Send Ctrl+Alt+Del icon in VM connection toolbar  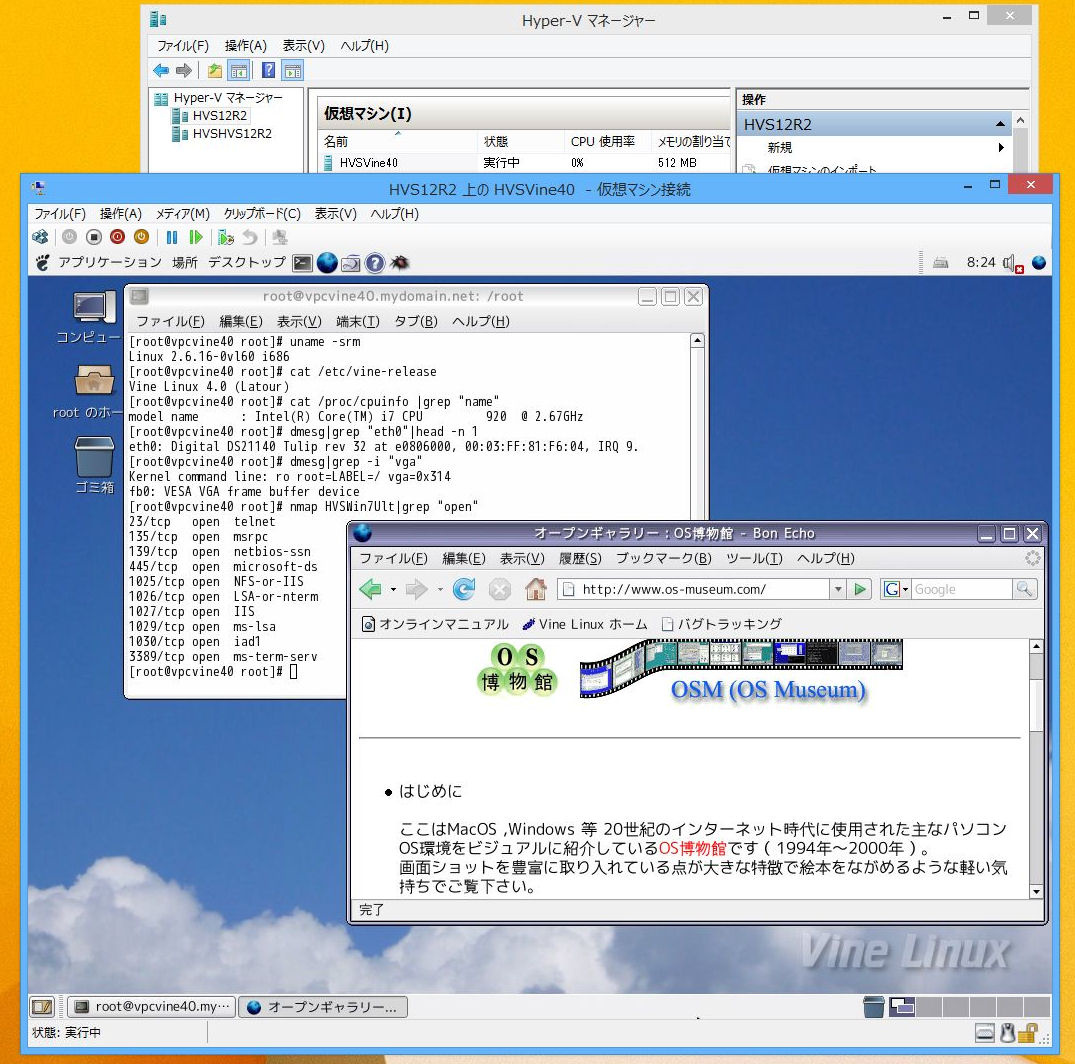[40, 237]
